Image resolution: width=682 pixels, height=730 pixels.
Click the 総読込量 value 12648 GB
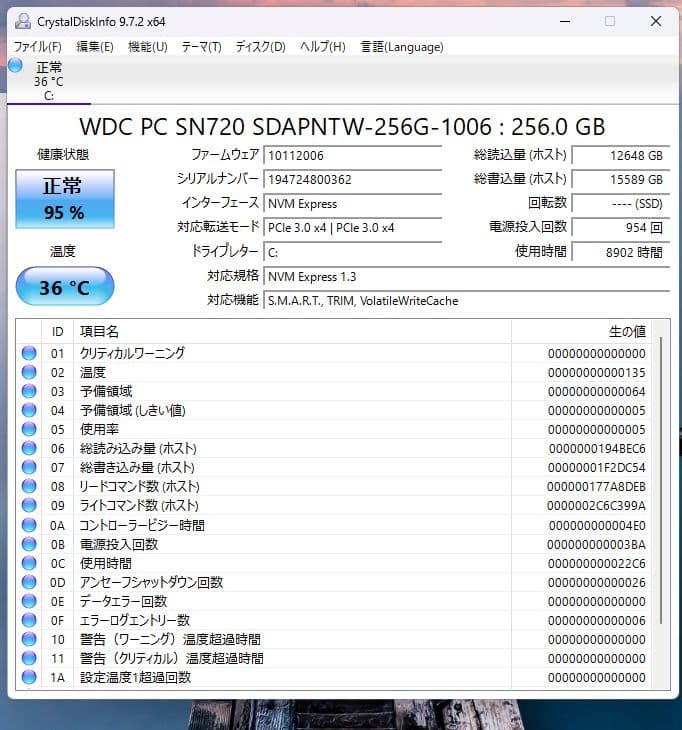click(621, 155)
